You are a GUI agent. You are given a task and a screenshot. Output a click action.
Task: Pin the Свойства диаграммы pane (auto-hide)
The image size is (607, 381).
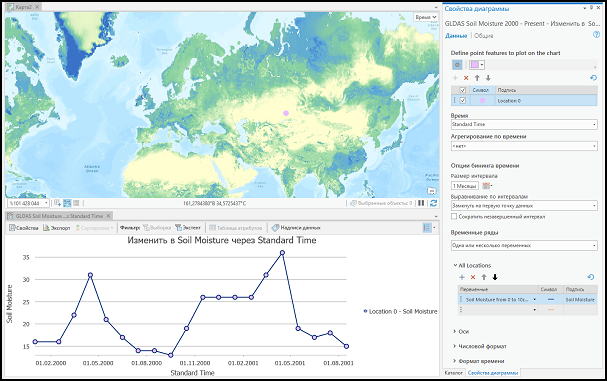592,8
